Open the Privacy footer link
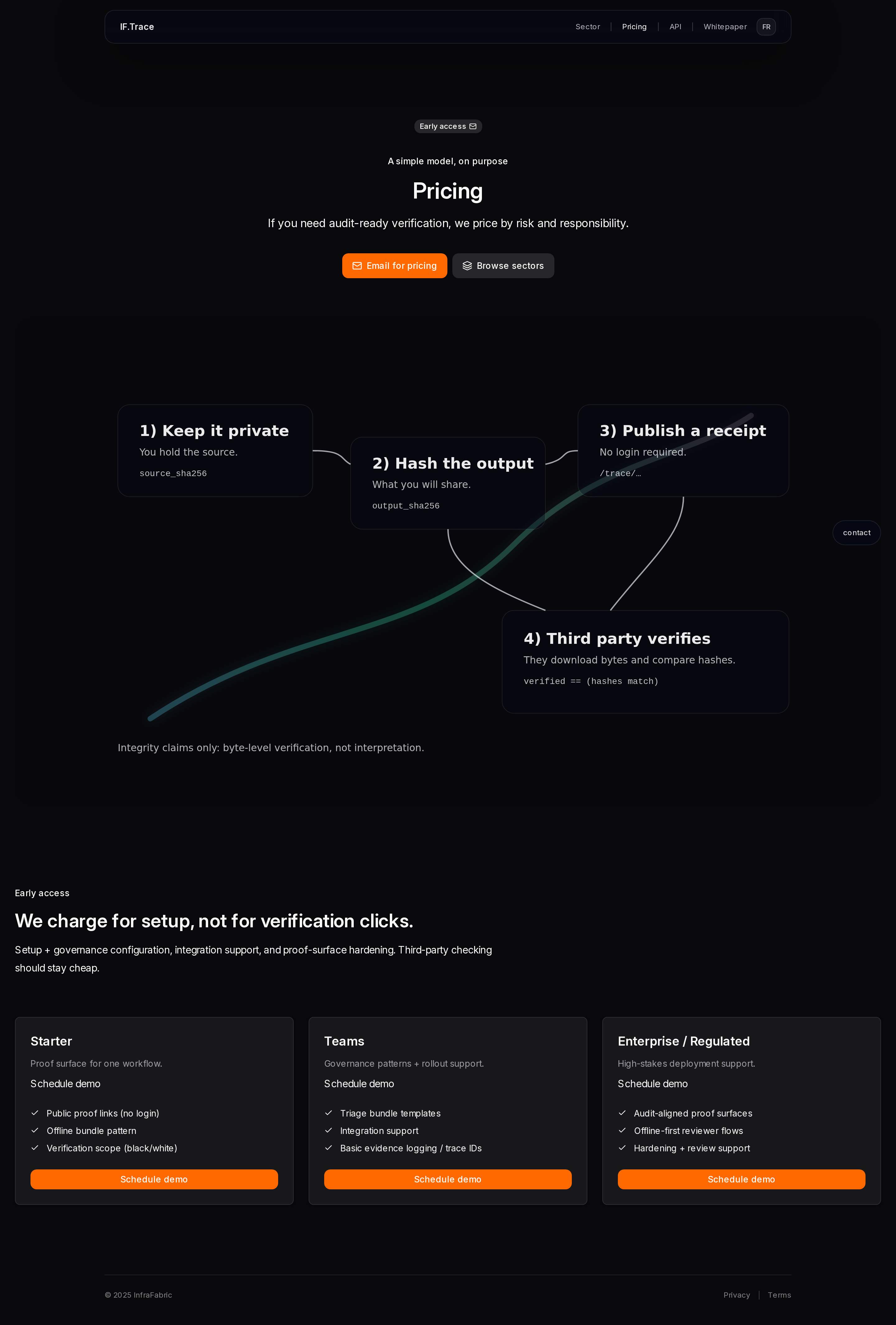Screen dimensions: 896x1325 click(x=736, y=1295)
